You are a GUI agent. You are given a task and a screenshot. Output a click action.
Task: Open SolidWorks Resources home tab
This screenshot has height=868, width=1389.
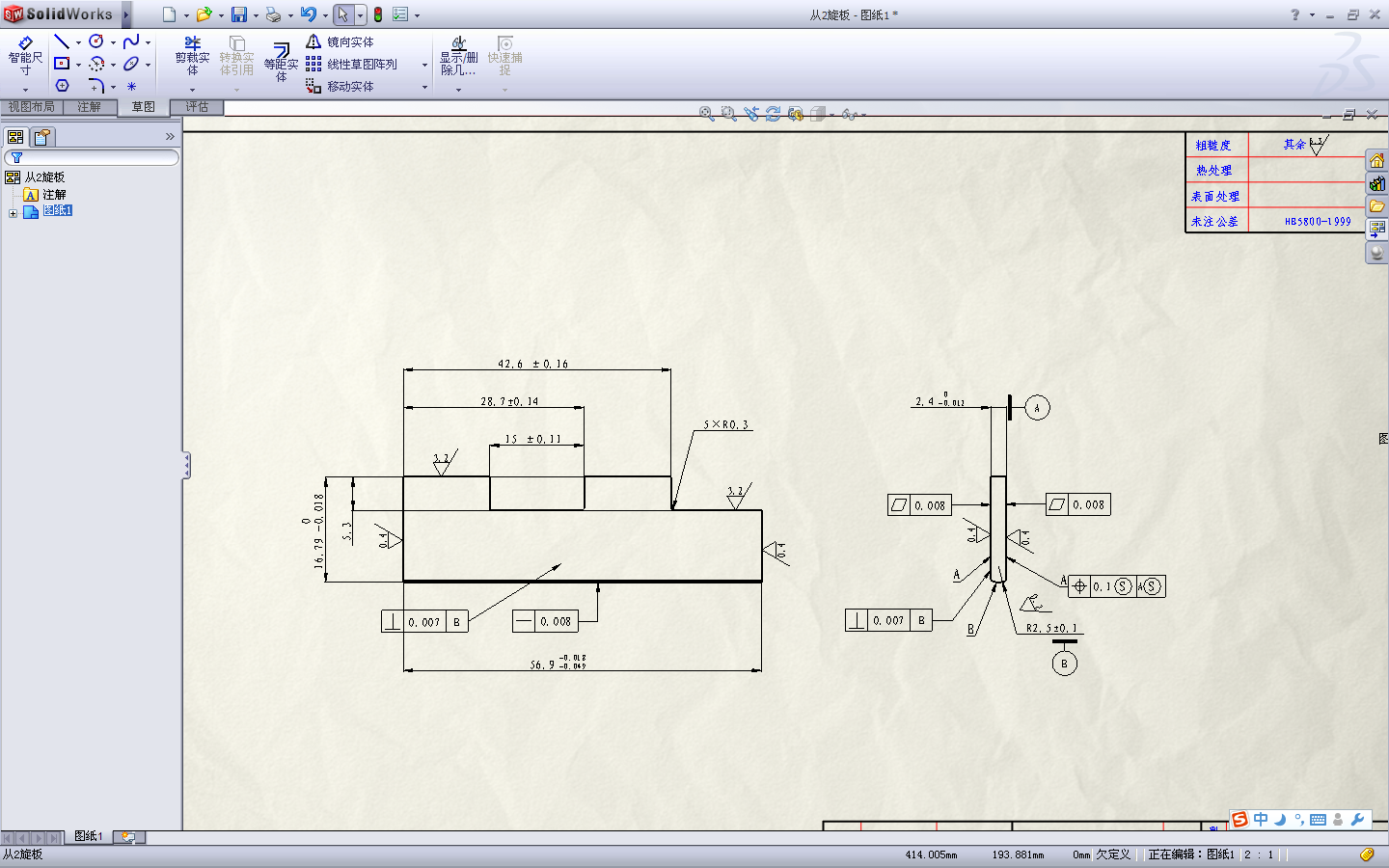pos(1376,160)
